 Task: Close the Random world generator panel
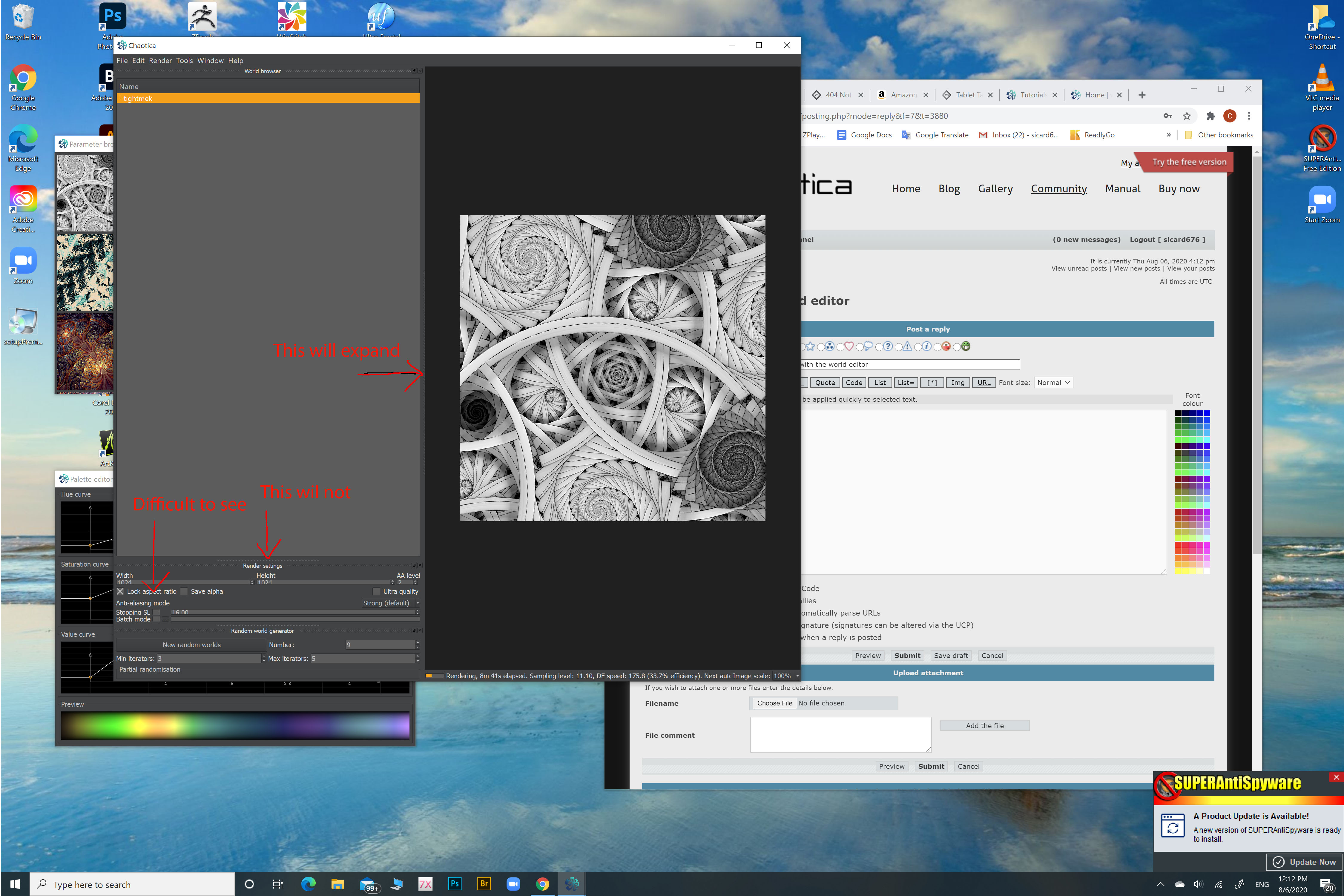[420, 631]
